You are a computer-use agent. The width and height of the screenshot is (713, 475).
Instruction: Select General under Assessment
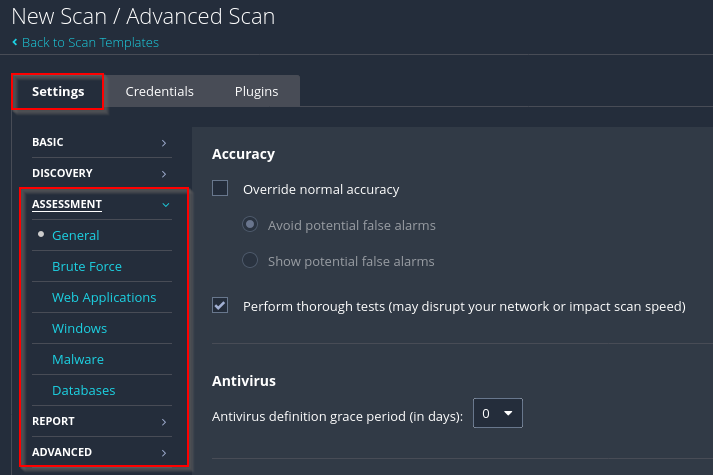[x=76, y=236]
